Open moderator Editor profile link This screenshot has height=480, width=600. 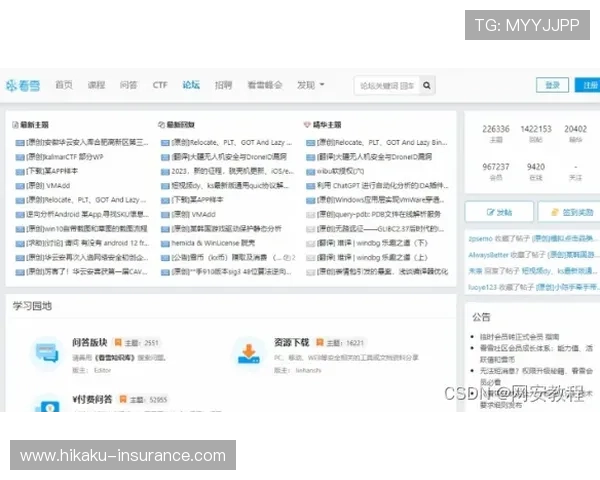[103, 370]
